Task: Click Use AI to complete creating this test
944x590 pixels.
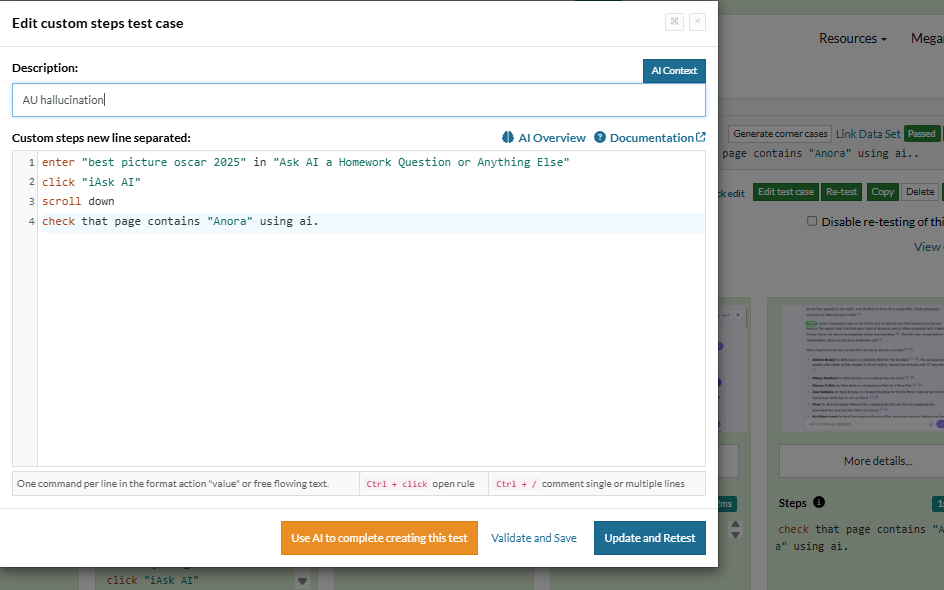Action: 379,538
